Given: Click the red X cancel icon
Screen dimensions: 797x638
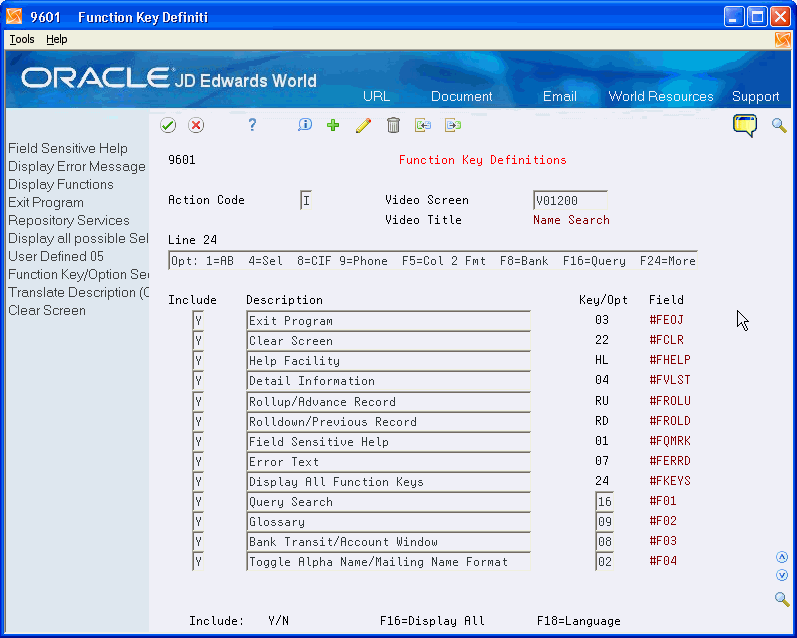Looking at the screenshot, I should click(196, 125).
